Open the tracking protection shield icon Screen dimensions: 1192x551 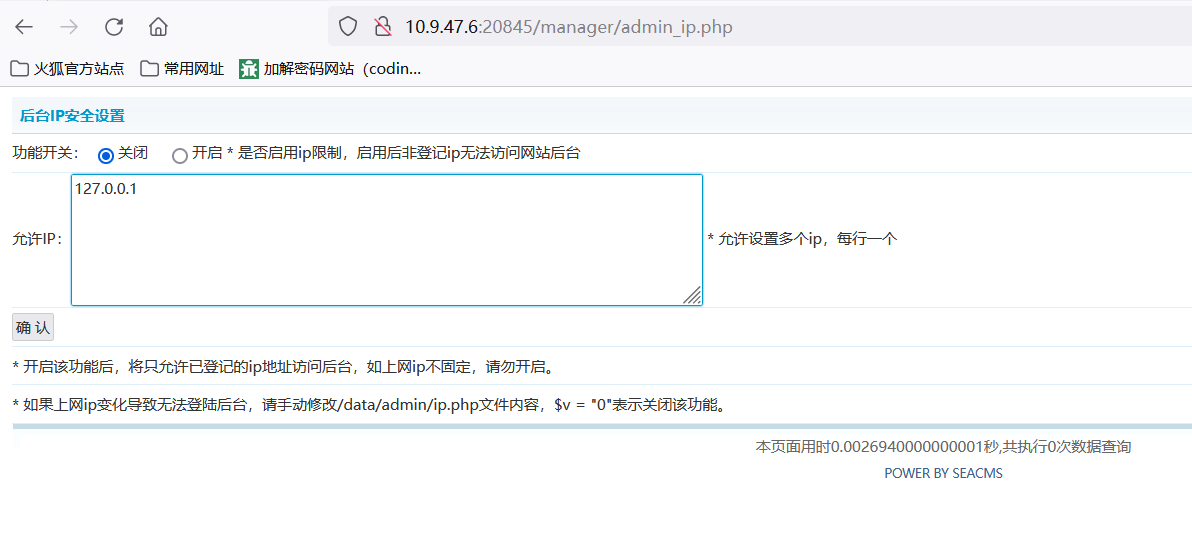coord(347,28)
